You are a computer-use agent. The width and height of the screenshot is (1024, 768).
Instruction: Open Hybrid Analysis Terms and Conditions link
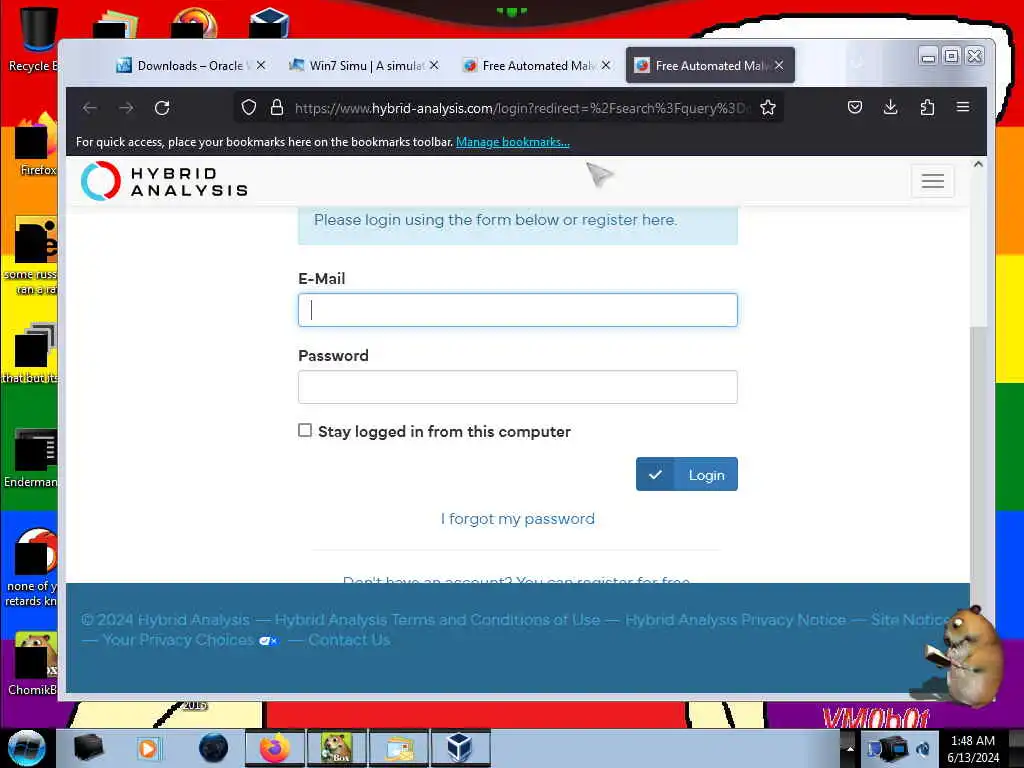pos(438,620)
